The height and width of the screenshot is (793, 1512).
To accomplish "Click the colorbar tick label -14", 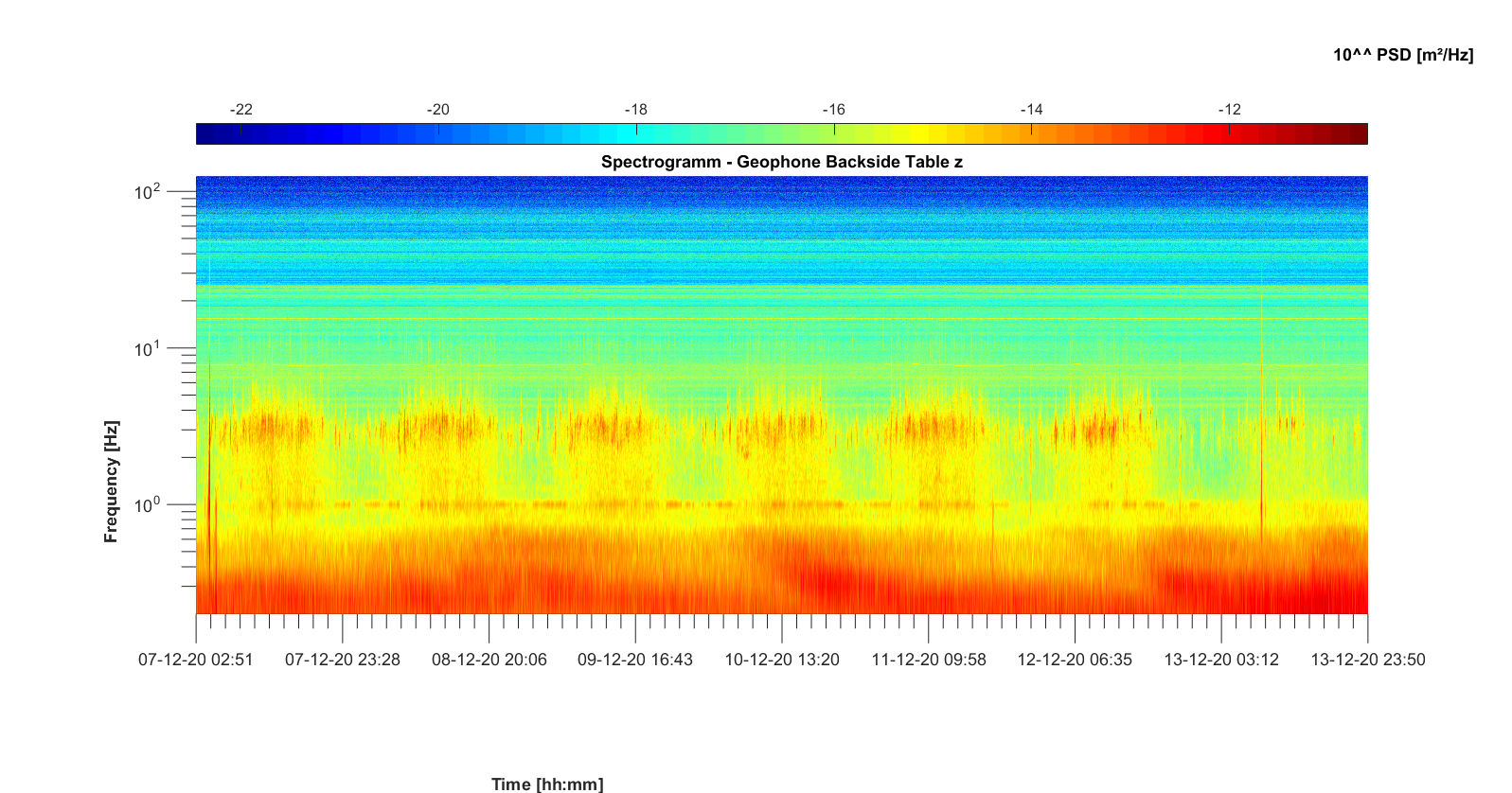I will (x=1032, y=110).
